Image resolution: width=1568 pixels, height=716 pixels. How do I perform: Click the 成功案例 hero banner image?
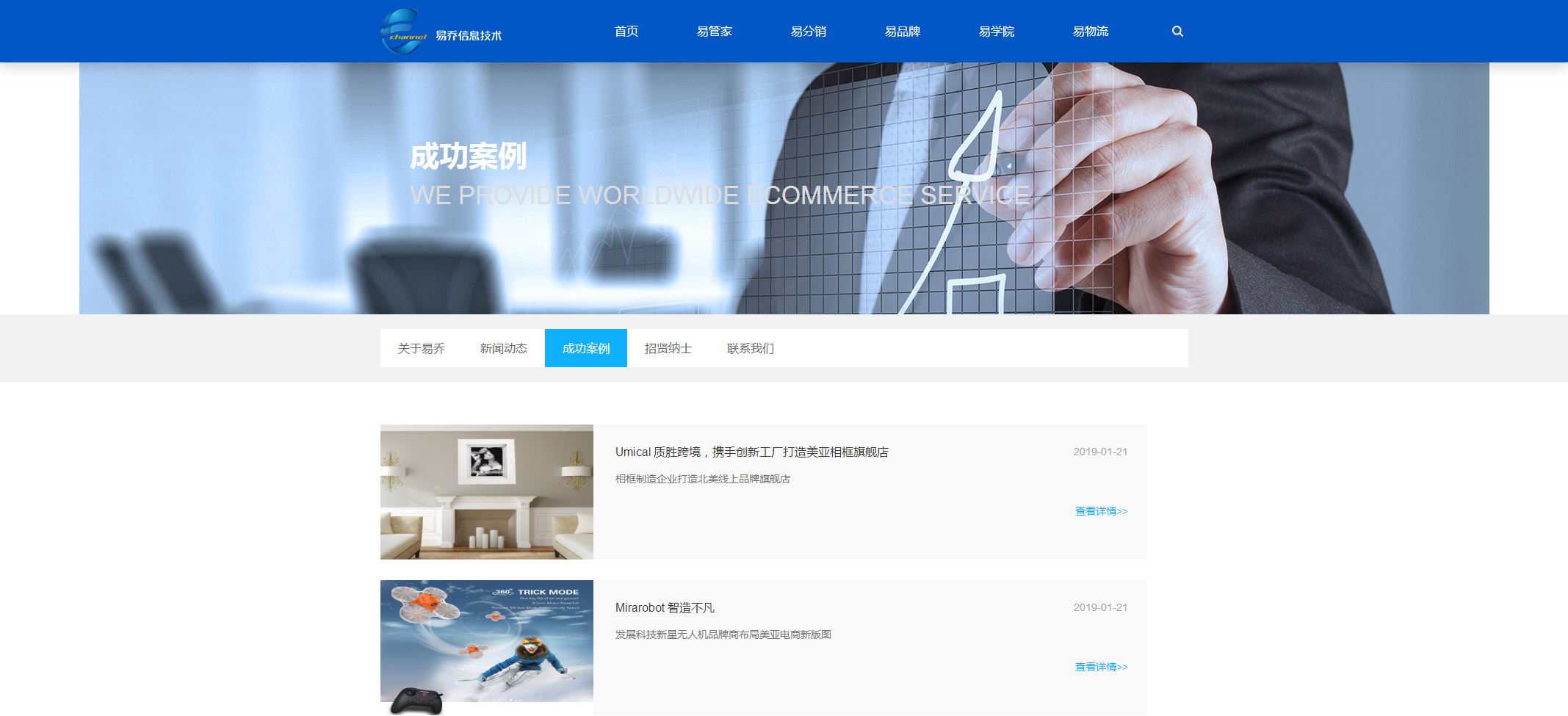click(784, 189)
